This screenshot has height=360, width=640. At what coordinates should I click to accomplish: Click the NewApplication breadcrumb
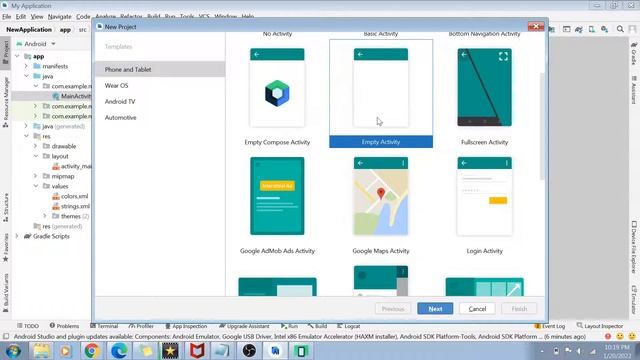29,30
